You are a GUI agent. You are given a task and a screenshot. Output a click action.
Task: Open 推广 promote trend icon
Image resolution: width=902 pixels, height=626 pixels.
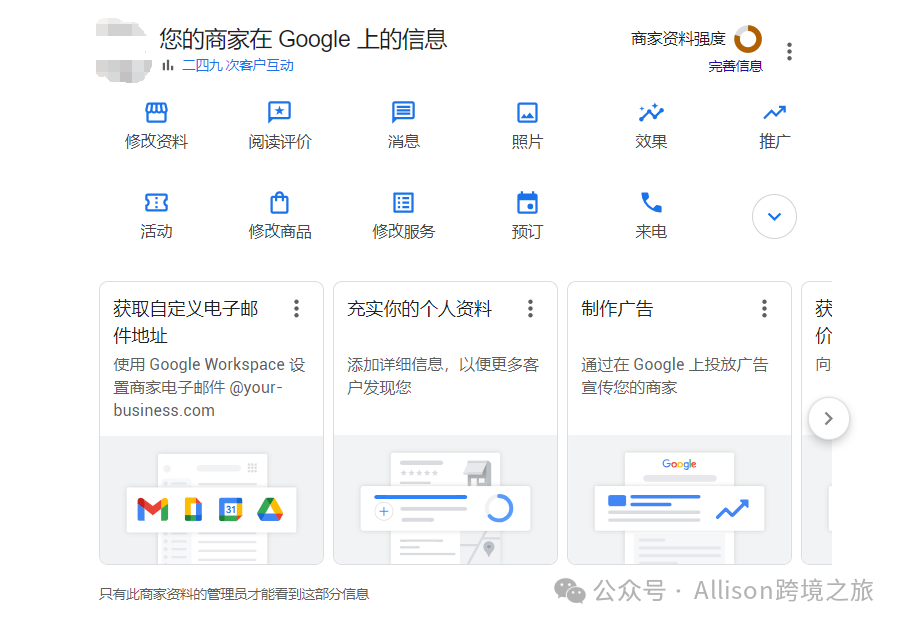[774, 112]
